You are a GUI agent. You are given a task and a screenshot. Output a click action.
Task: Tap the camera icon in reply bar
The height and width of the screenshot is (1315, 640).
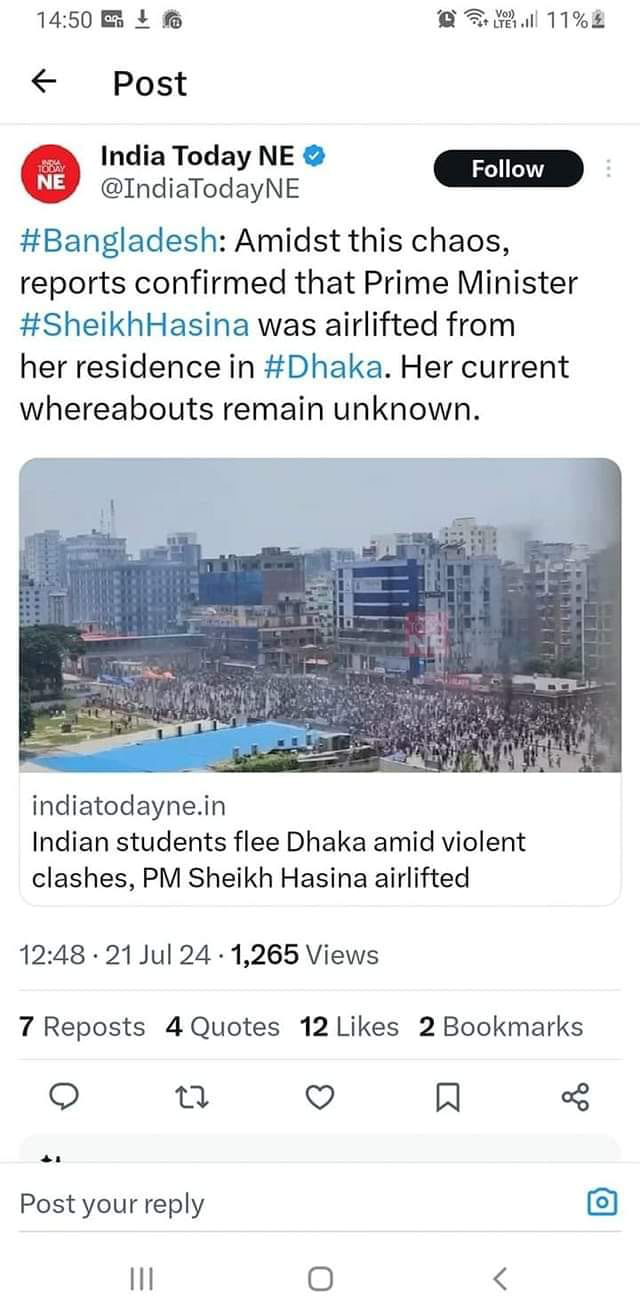click(x=601, y=1202)
